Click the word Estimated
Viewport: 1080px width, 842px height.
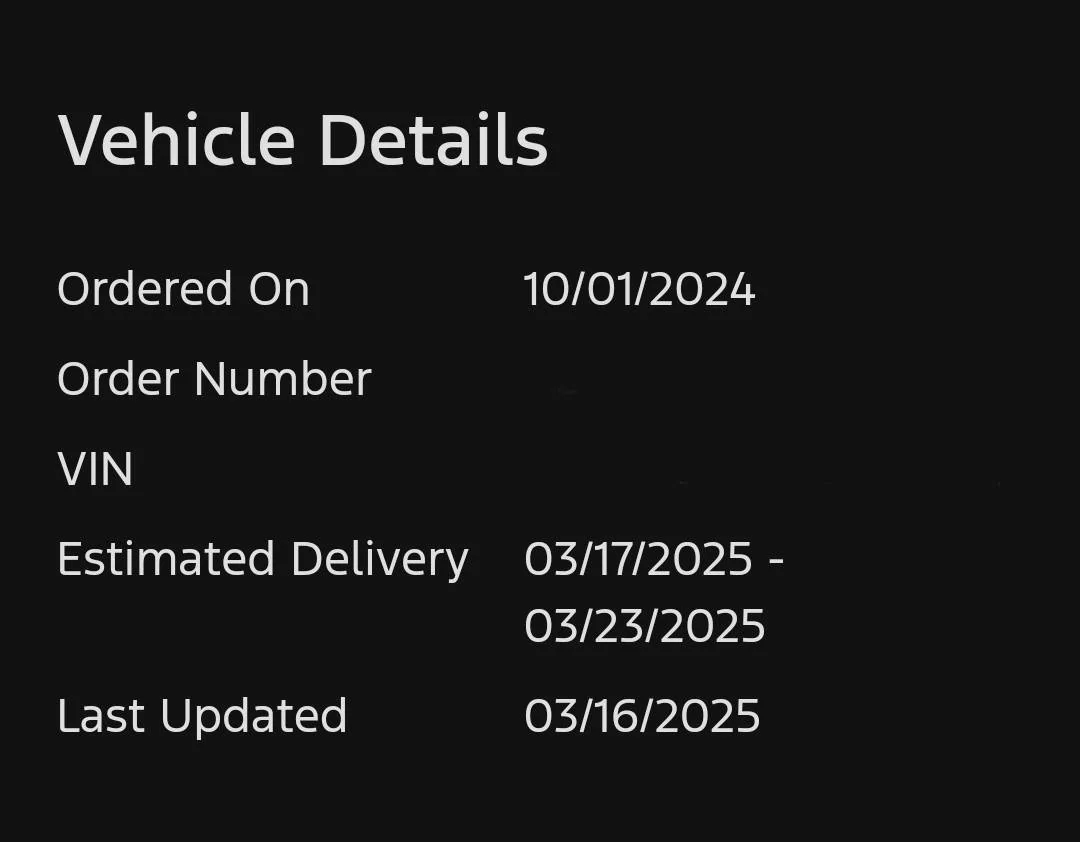pos(166,559)
